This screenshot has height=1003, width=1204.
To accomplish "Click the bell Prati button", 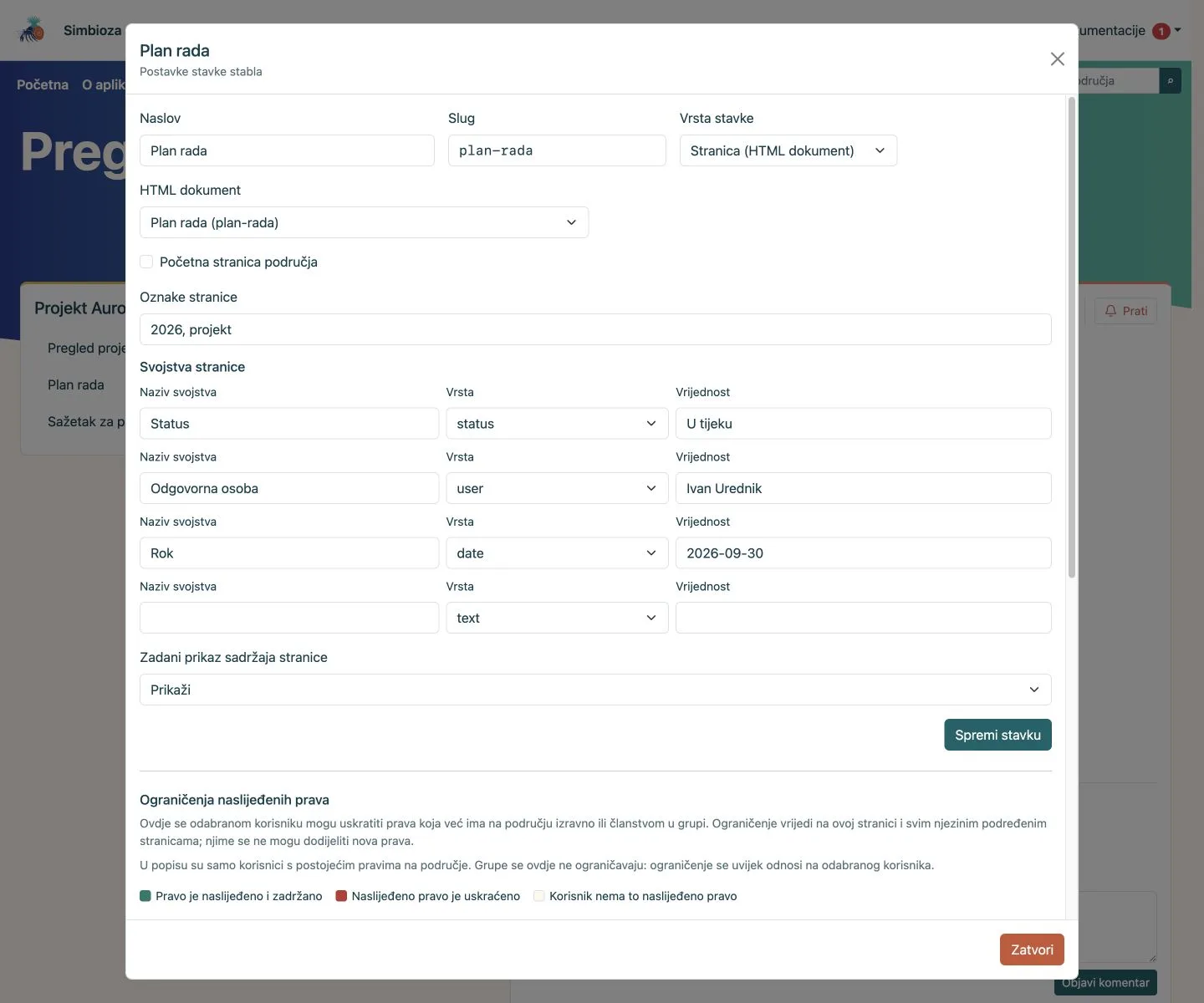I will pos(1125,311).
